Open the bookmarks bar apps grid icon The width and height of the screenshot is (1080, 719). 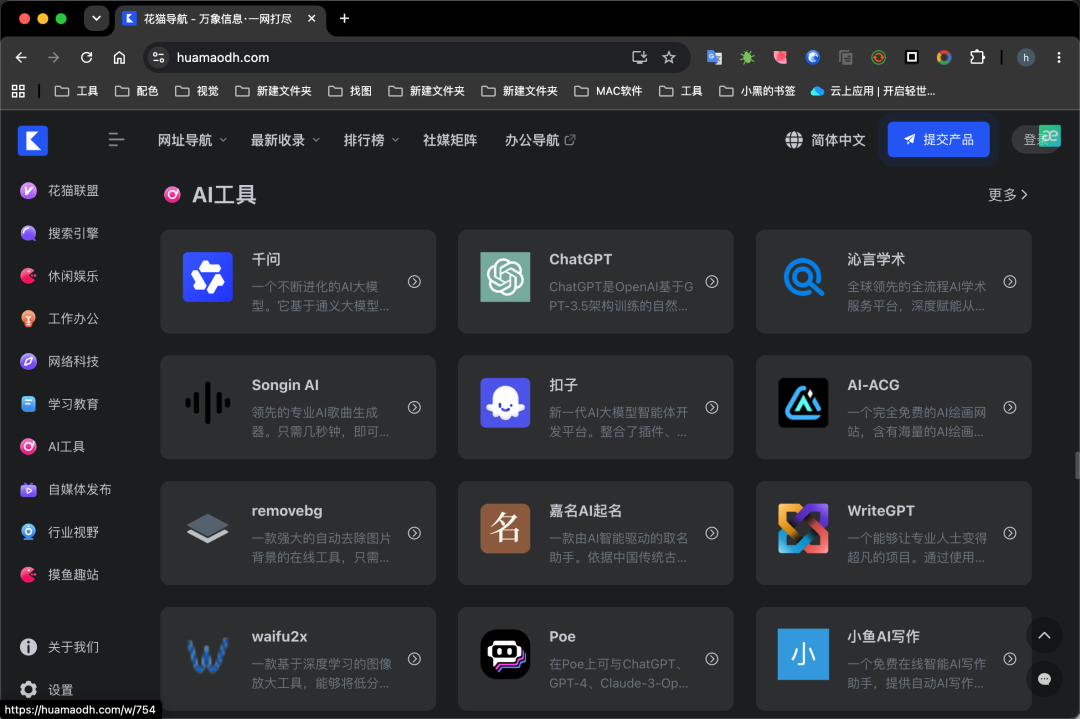19,91
